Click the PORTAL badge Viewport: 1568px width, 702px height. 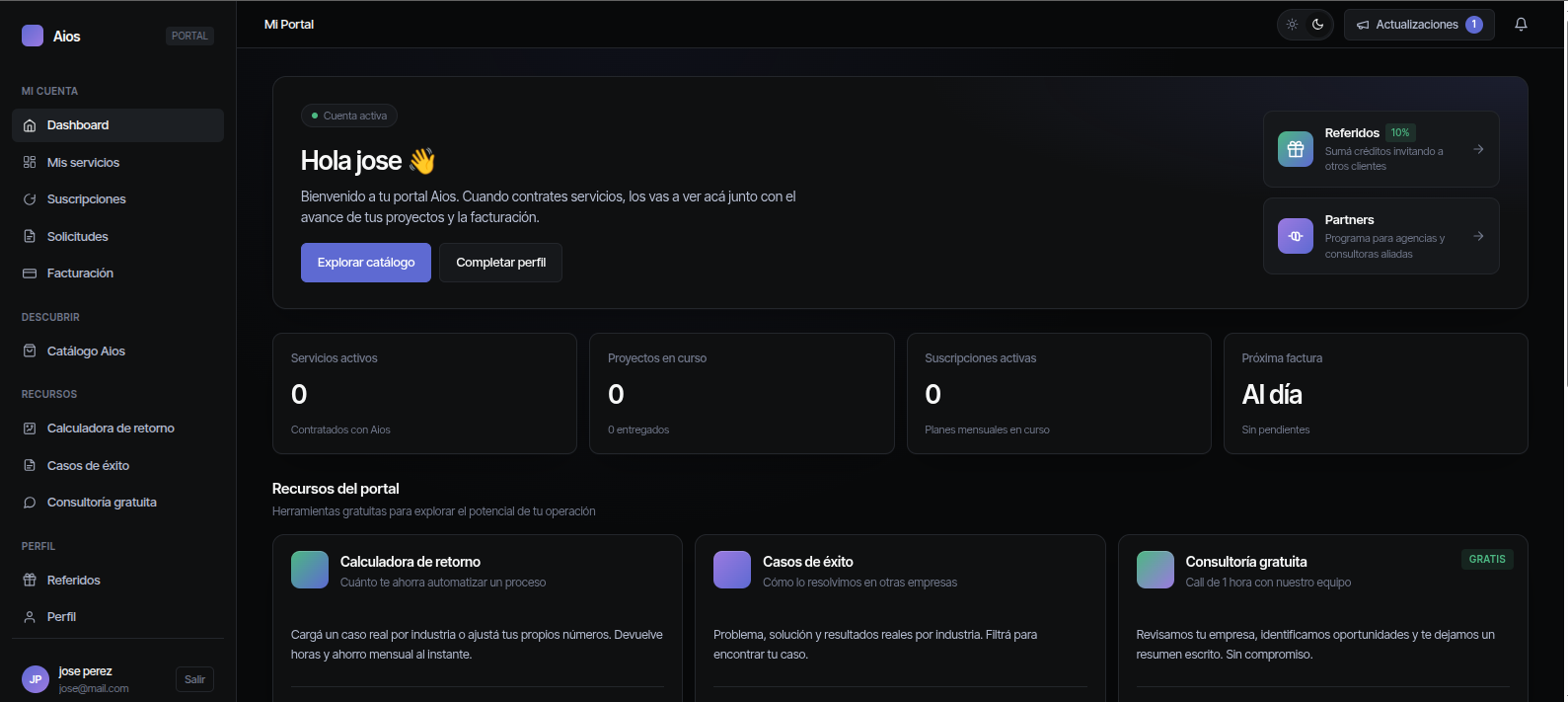click(189, 36)
